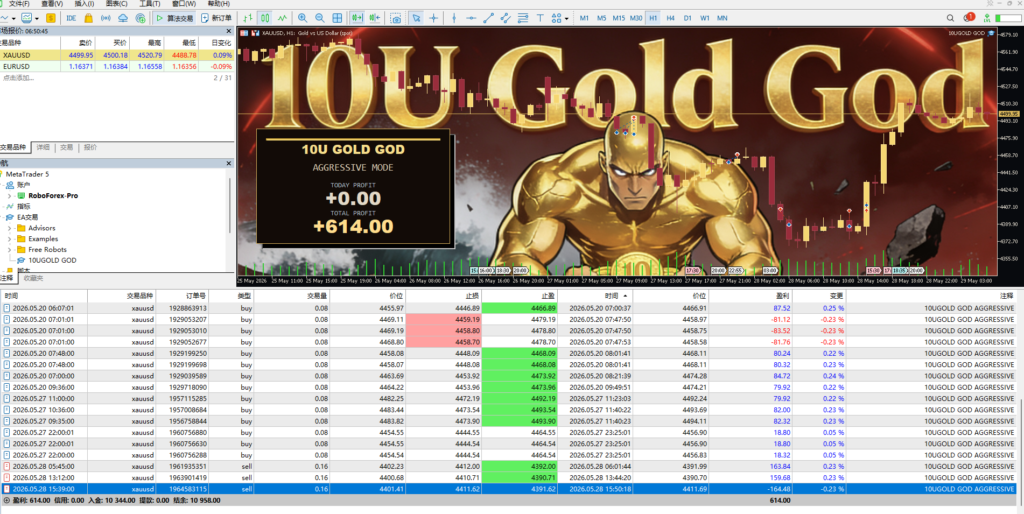Switch chart to bar chart mode
1024x514 pixels.
(x=248, y=18)
